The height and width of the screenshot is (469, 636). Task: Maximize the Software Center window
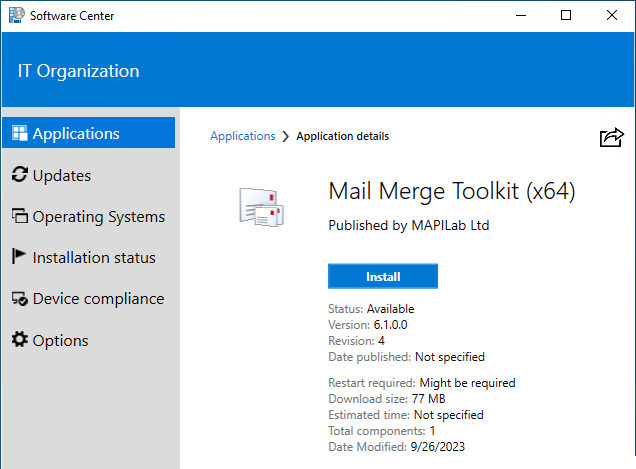566,15
